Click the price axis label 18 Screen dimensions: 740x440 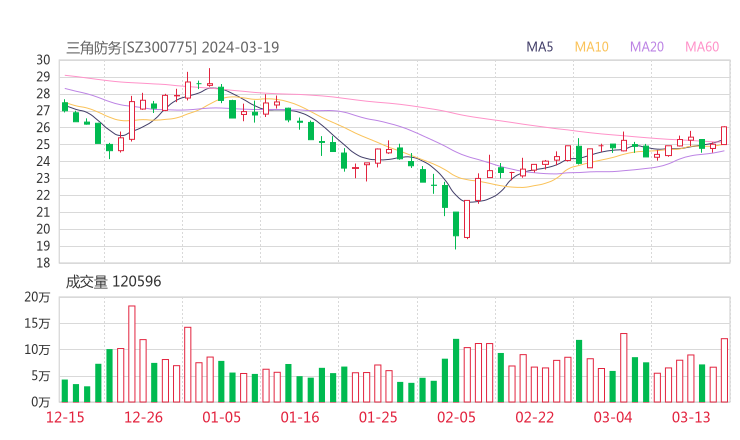pos(43,263)
